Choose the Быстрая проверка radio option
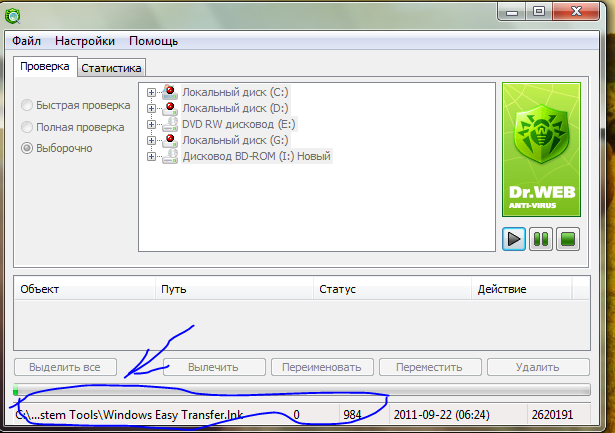This screenshot has width=615, height=433. (x=27, y=105)
